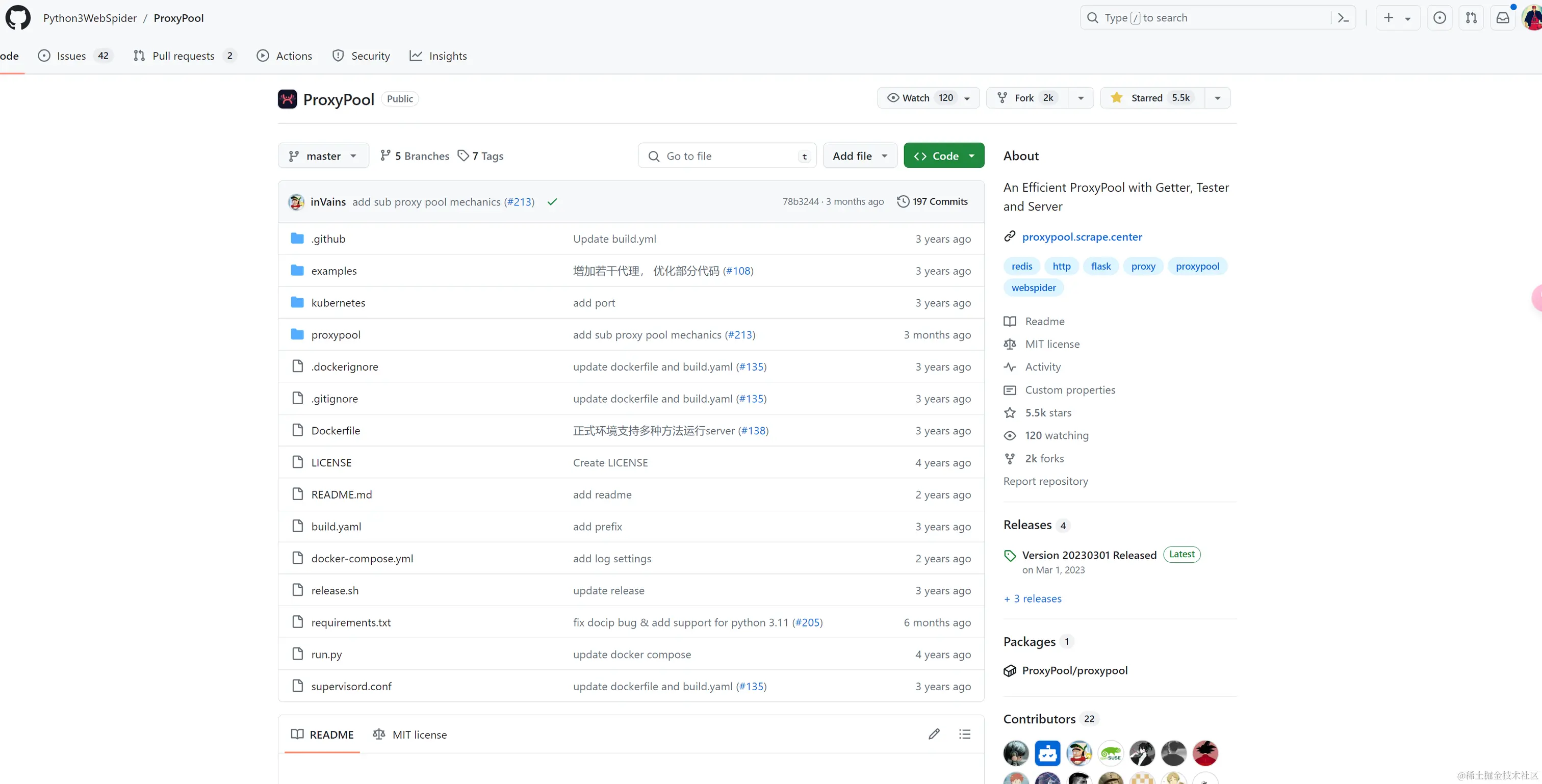1542x784 pixels.
Task: Switch to the Issues tab
Action: click(x=71, y=56)
